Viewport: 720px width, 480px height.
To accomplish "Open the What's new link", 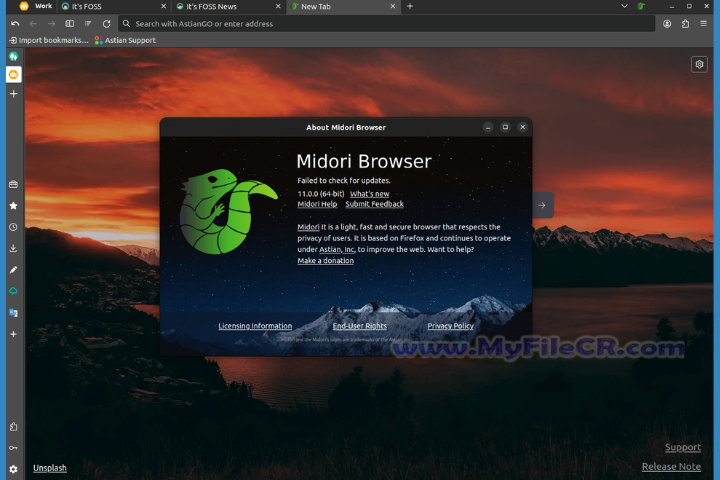I will tap(370, 194).
